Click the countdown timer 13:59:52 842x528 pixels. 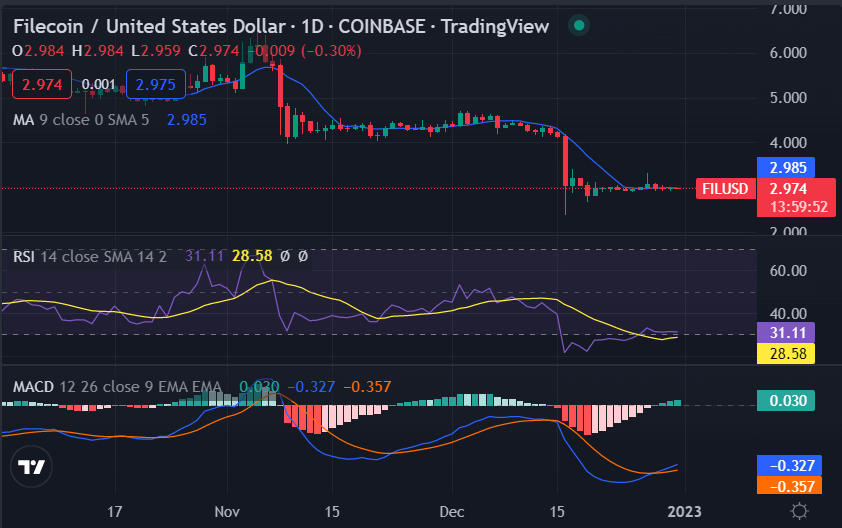799,207
